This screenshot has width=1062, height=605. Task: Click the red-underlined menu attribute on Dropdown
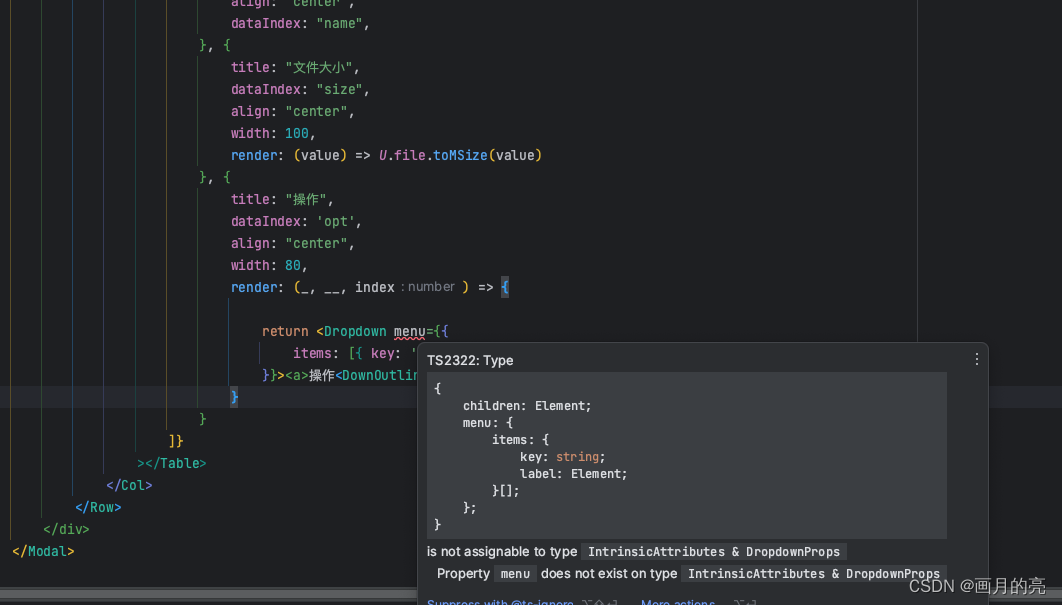point(409,331)
